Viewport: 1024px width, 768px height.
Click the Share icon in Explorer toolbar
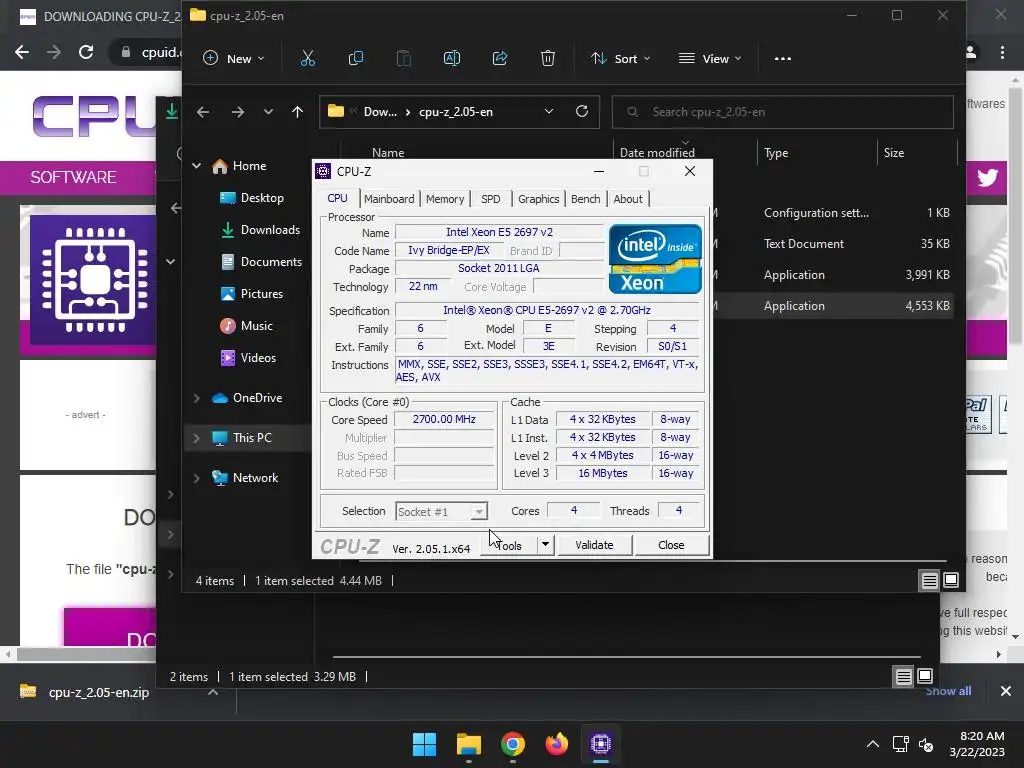[x=500, y=59]
